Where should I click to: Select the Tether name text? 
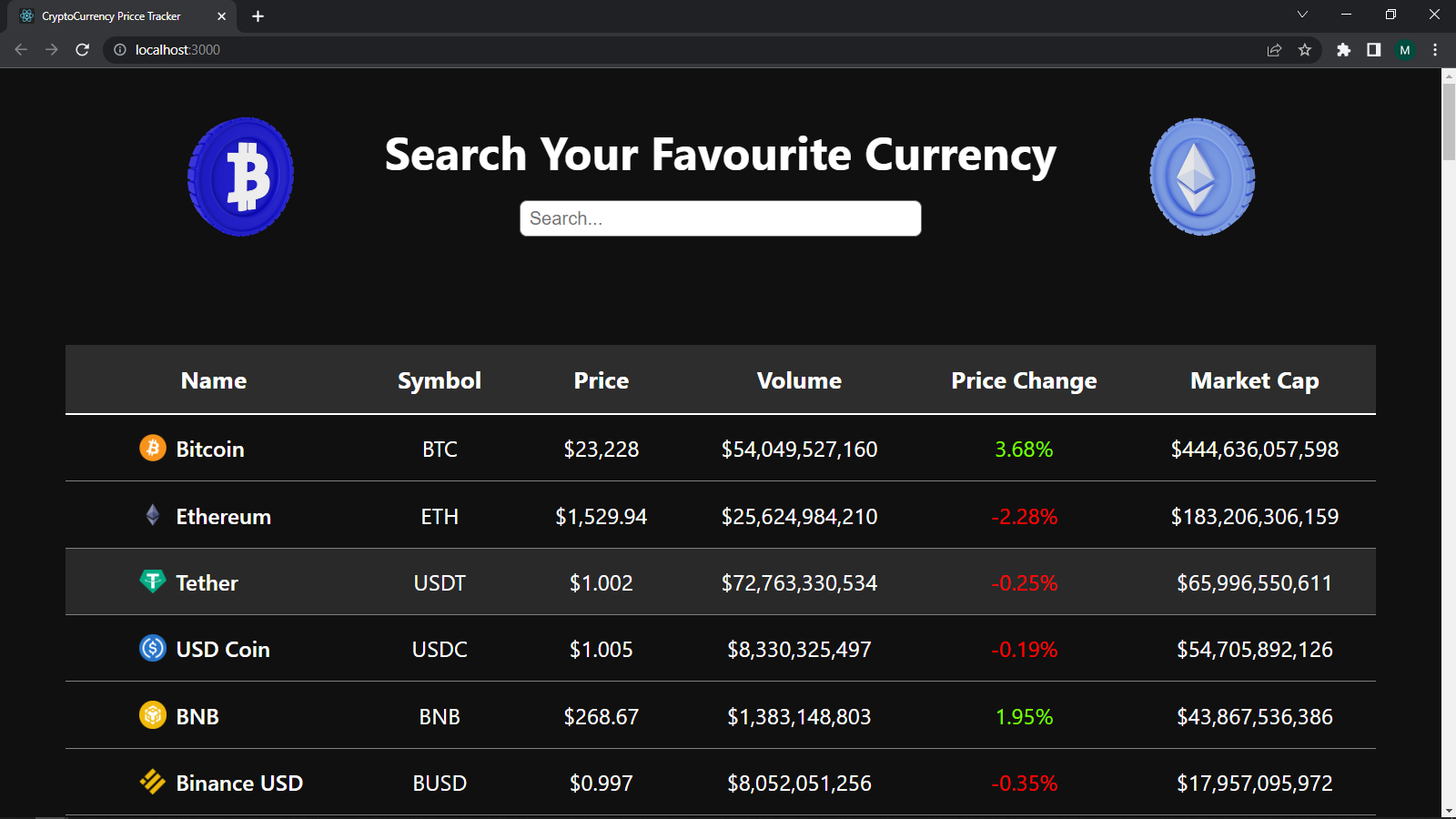pyautogui.click(x=207, y=583)
